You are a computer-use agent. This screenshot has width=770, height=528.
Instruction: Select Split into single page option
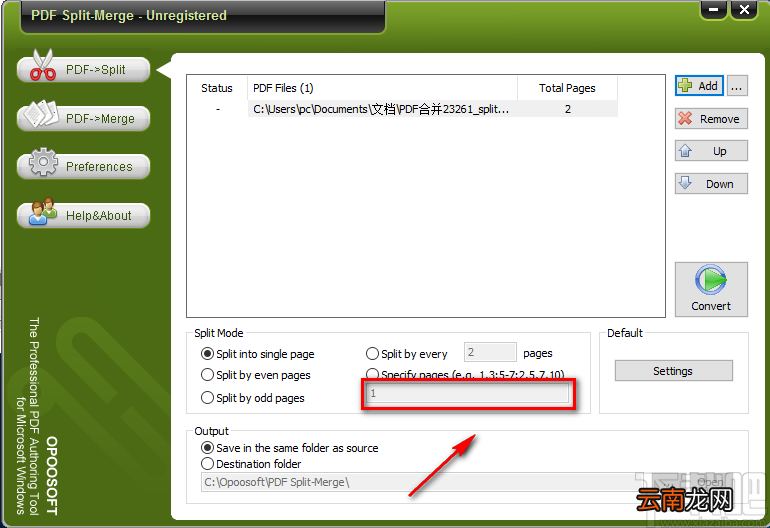pyautogui.click(x=257, y=354)
